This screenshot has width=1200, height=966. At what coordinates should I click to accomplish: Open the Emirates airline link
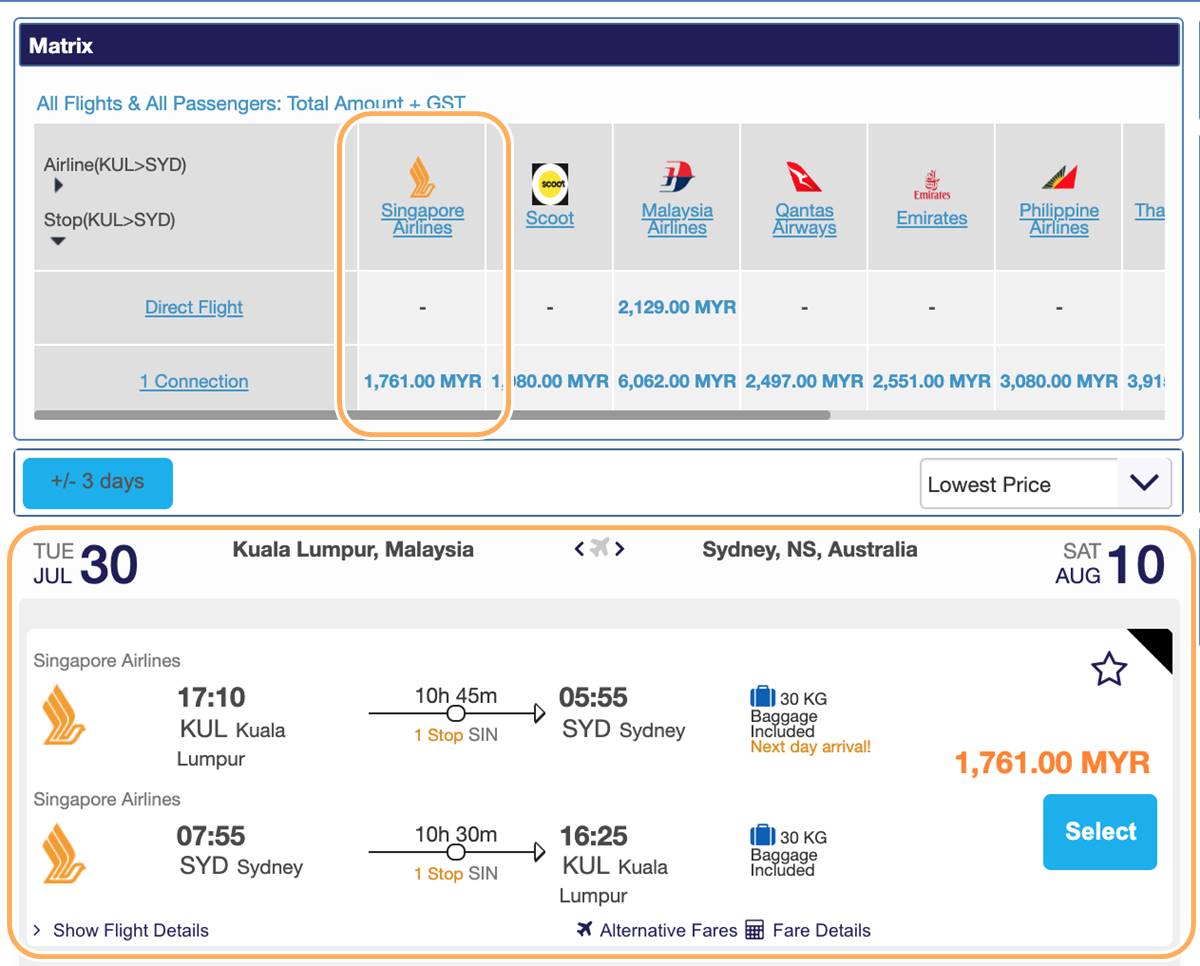click(x=932, y=218)
